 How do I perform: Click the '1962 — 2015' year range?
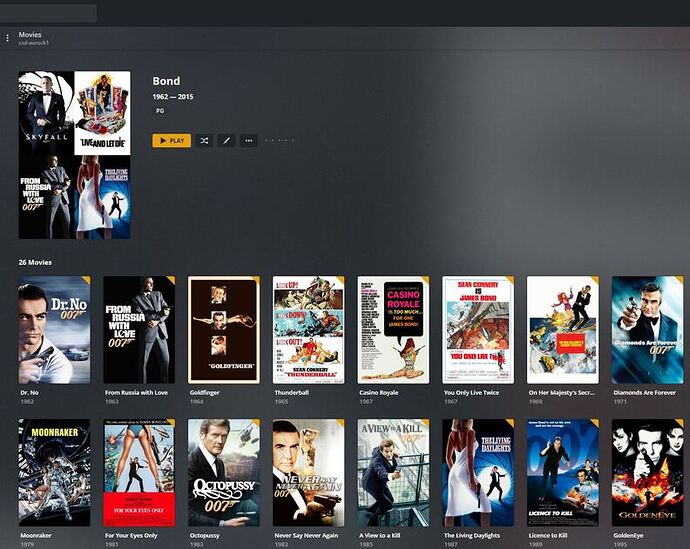173,97
